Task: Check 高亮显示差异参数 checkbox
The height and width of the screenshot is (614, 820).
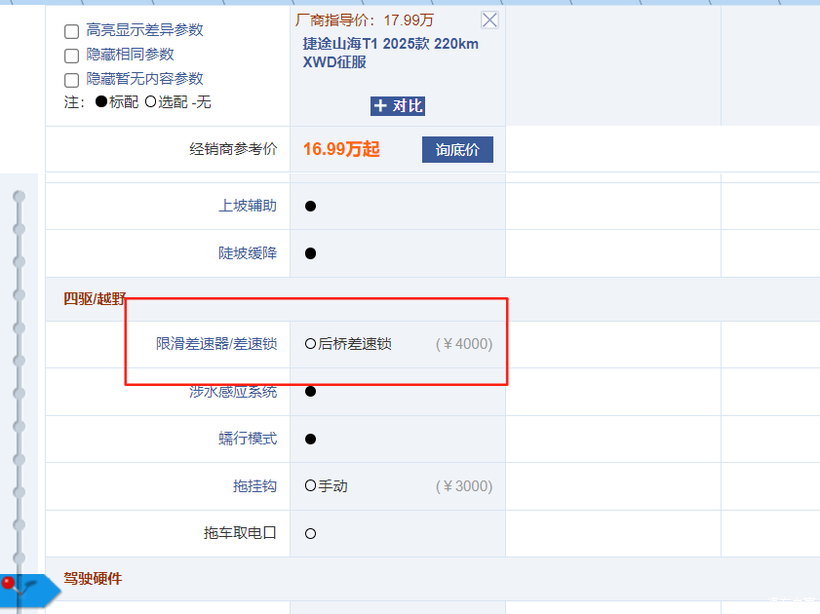Action: point(72,31)
